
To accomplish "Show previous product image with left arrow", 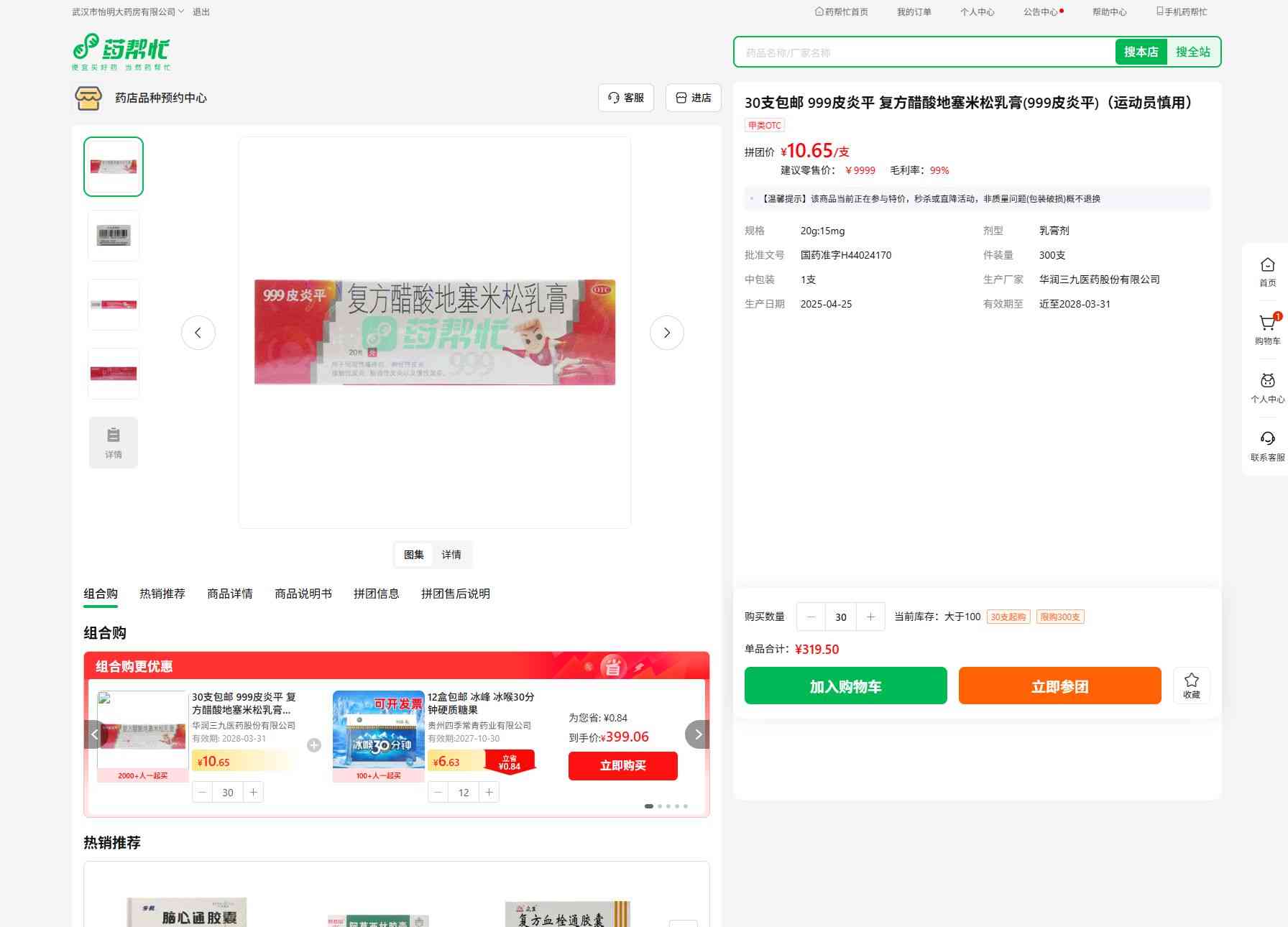I will coord(198,333).
